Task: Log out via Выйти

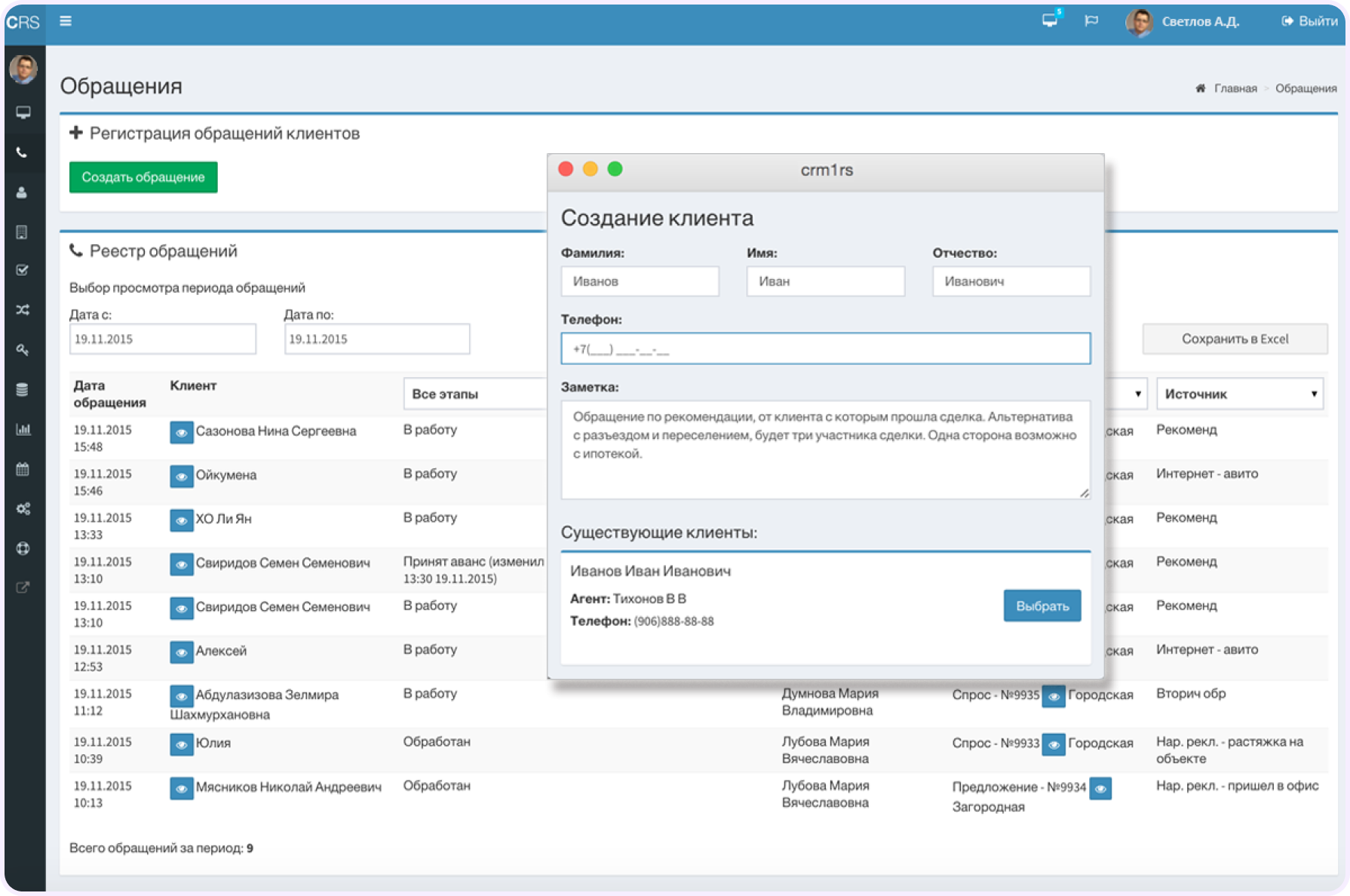Action: point(1309,21)
